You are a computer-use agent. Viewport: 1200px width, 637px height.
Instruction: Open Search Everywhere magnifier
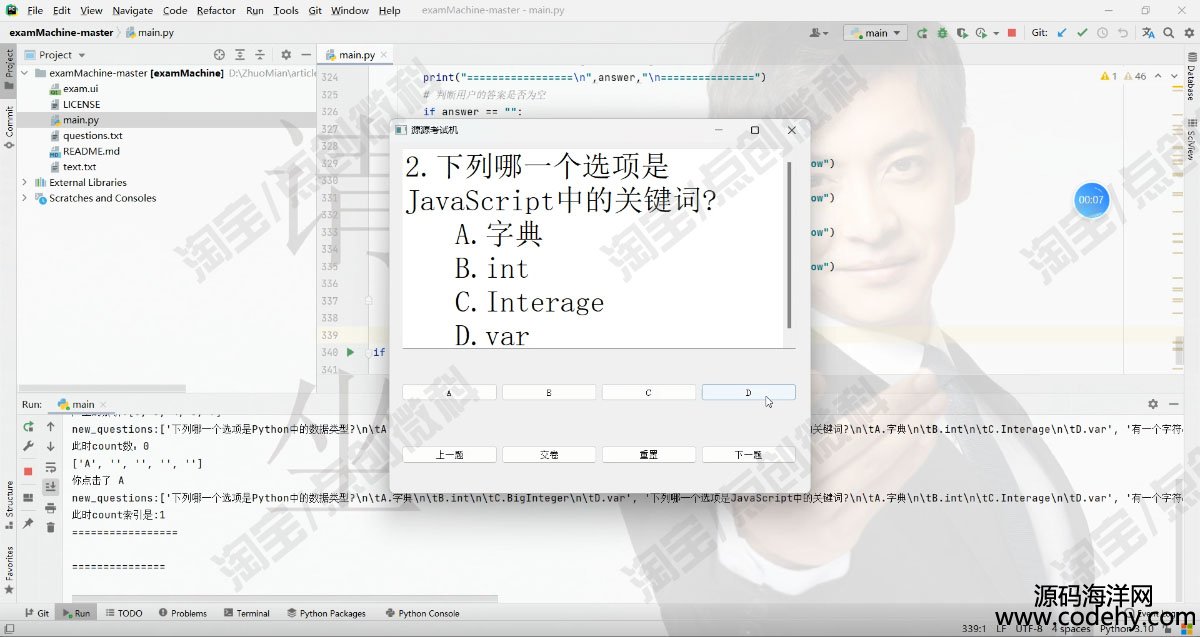coord(1167,33)
